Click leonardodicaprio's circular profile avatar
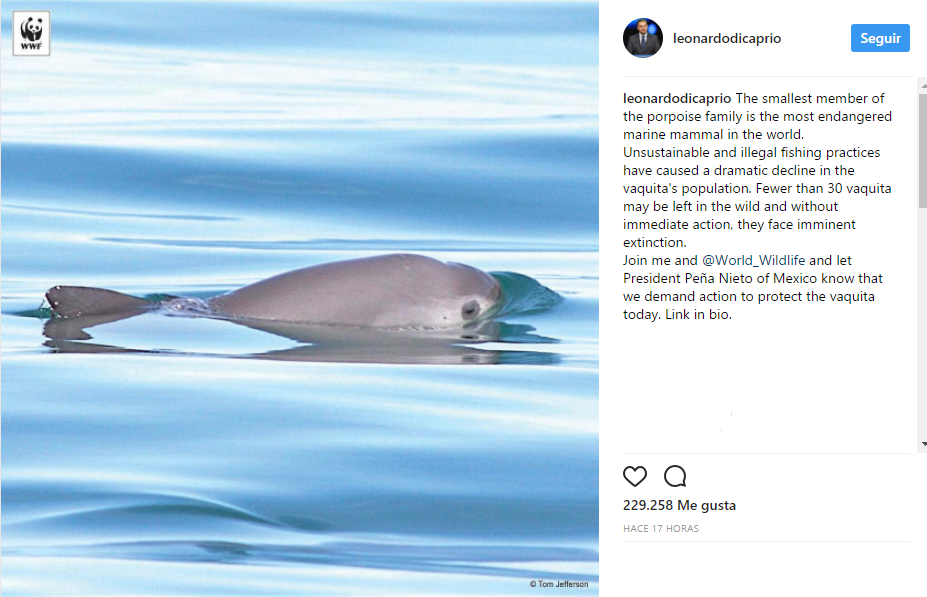The width and height of the screenshot is (927, 597). click(x=642, y=38)
